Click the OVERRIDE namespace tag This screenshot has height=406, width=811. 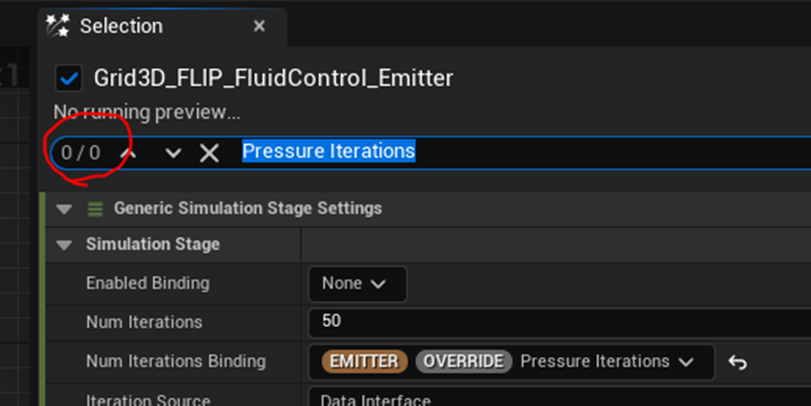click(463, 362)
